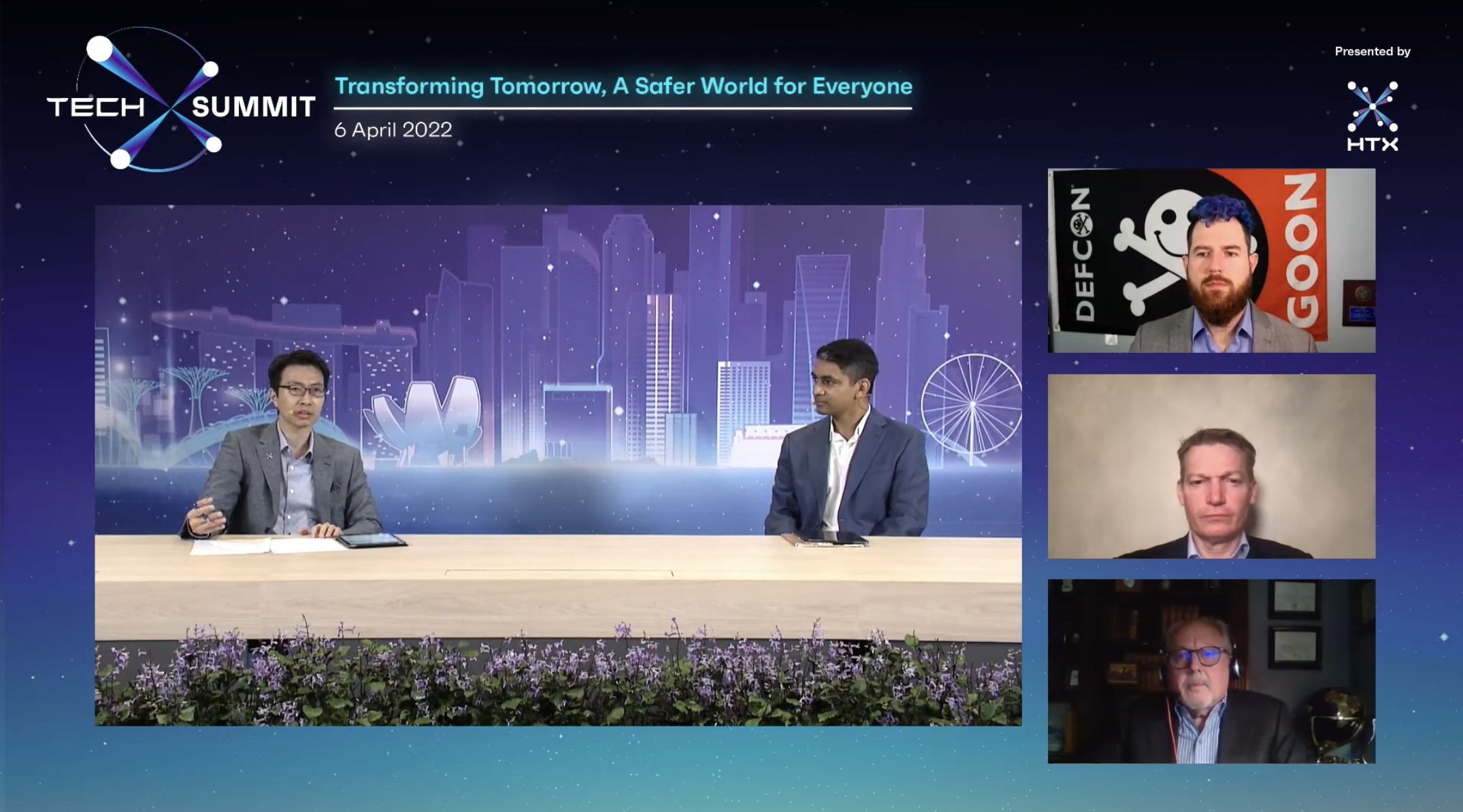Select the bottom remote speaker video with bookshelves
Screen dimensions: 1463x812
coord(1211,671)
